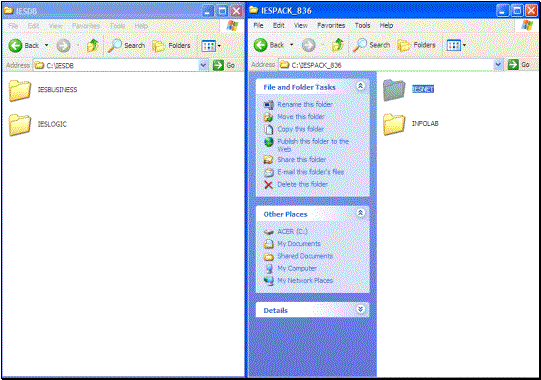
Task: Open Favorites menu in IESDB window
Action: (86, 26)
